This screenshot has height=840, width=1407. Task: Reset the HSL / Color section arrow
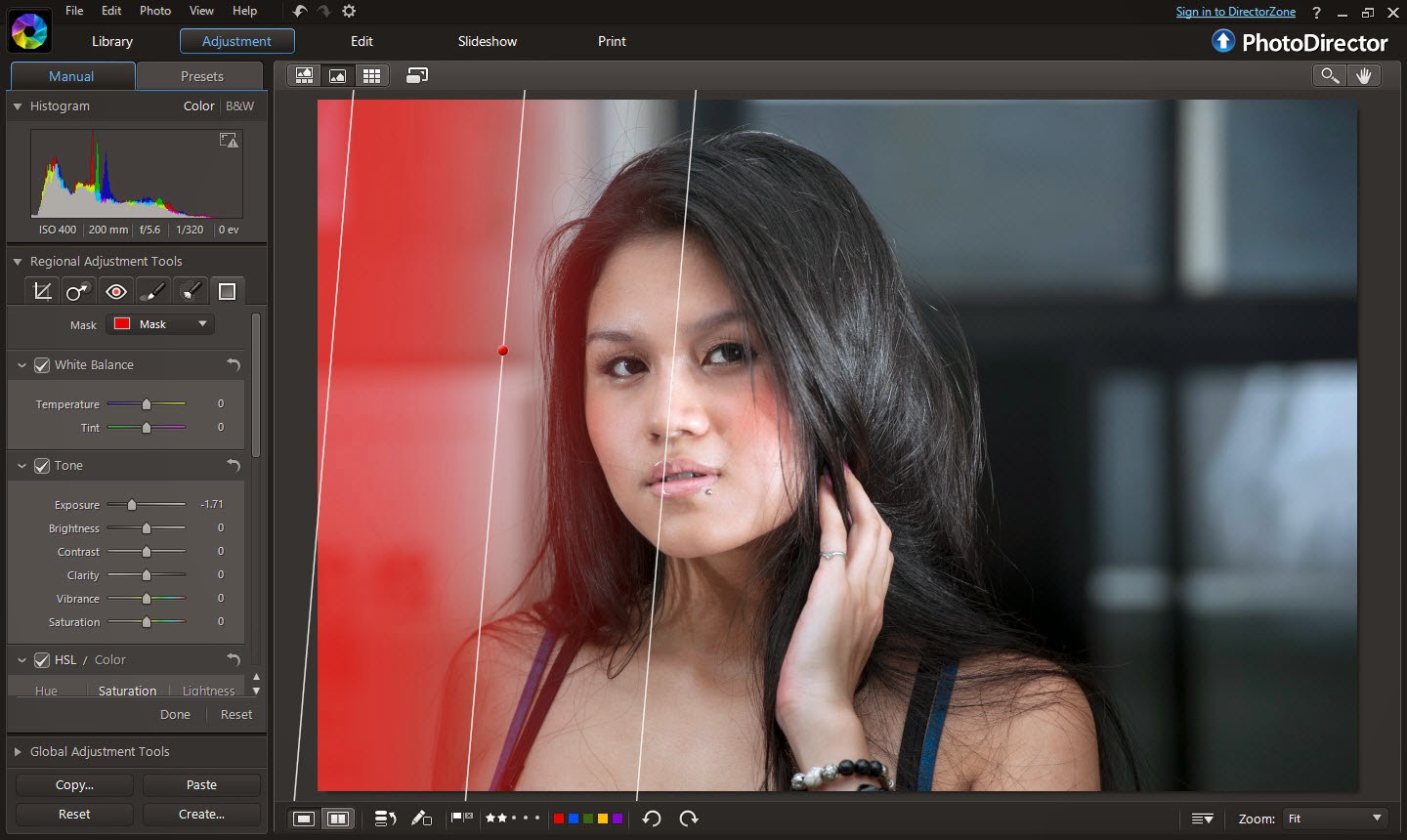coord(234,659)
